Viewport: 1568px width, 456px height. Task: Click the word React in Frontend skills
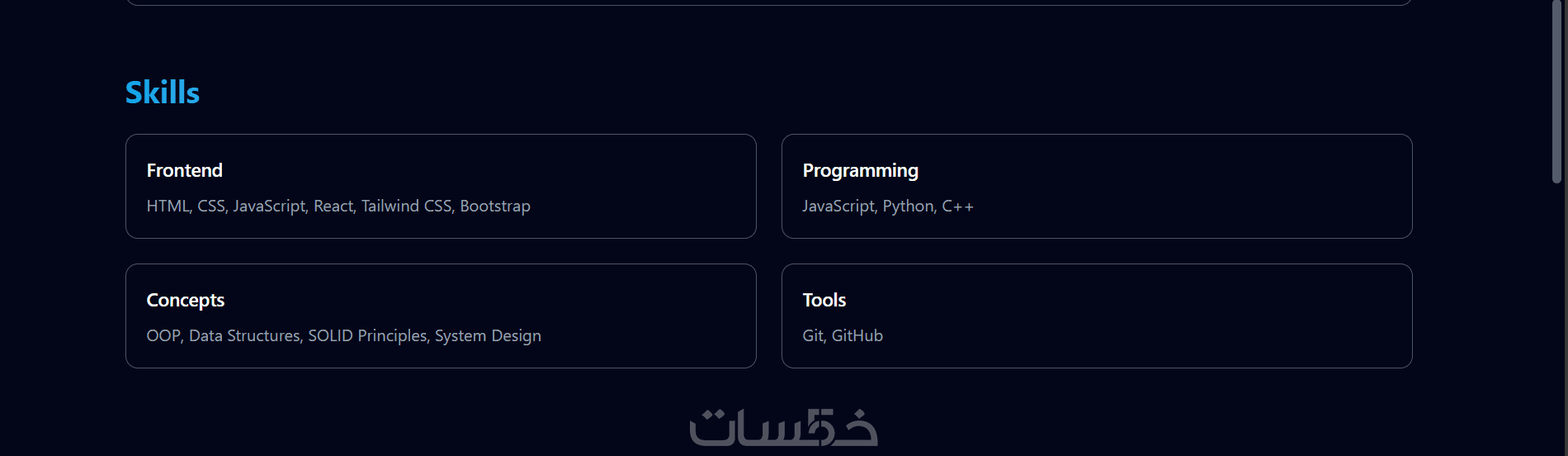pos(333,206)
